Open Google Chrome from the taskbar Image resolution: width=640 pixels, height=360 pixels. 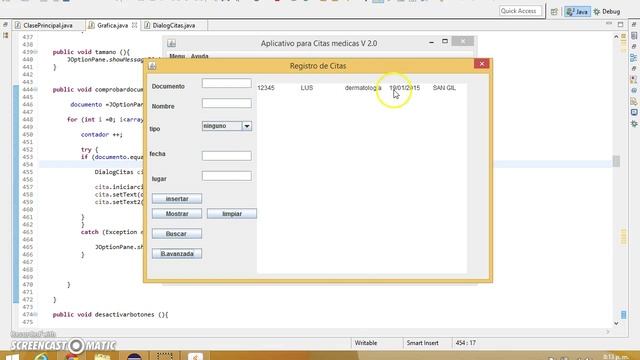[72, 357]
